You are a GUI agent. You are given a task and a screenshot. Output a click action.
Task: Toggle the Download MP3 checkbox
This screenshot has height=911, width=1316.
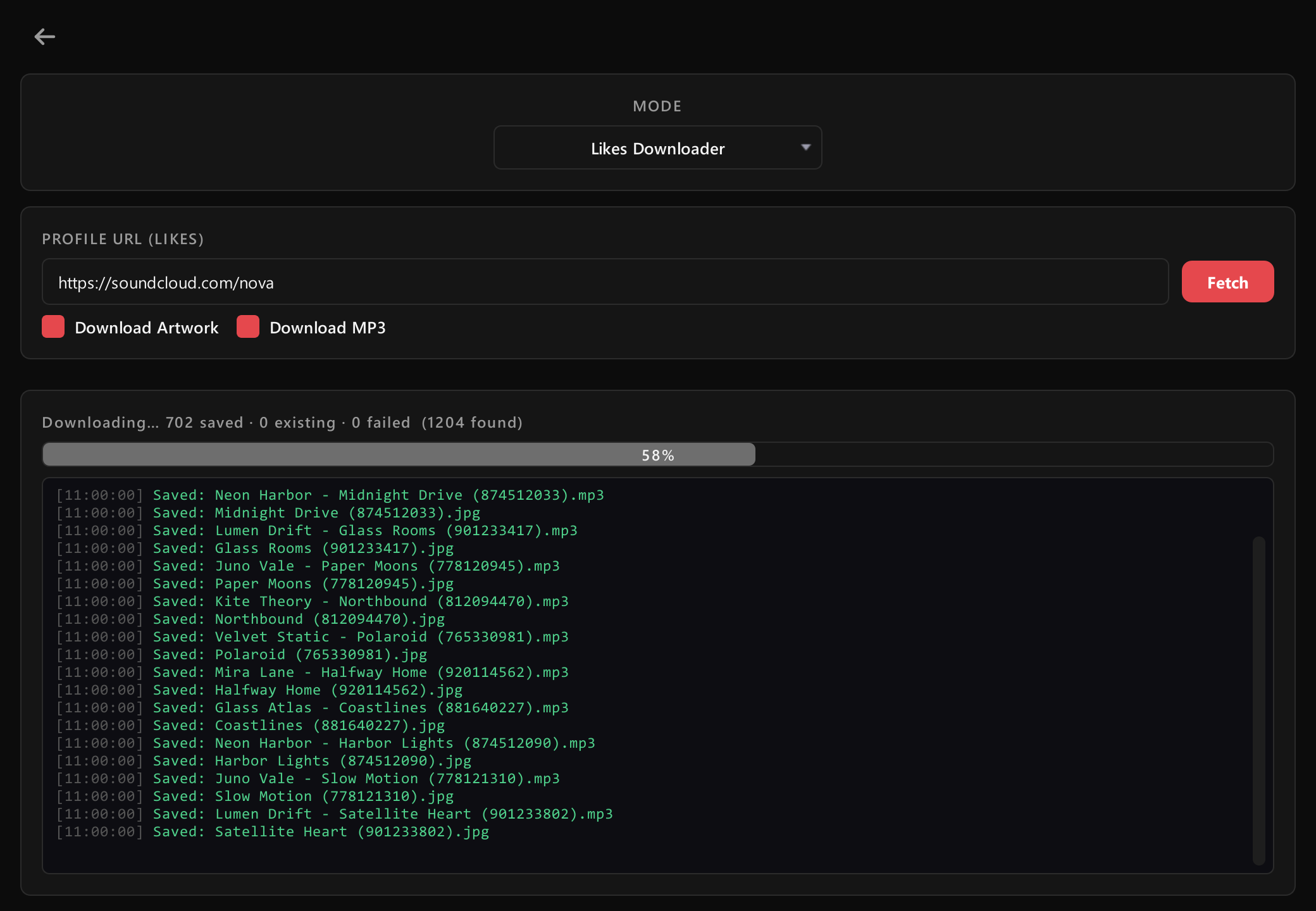pos(248,327)
